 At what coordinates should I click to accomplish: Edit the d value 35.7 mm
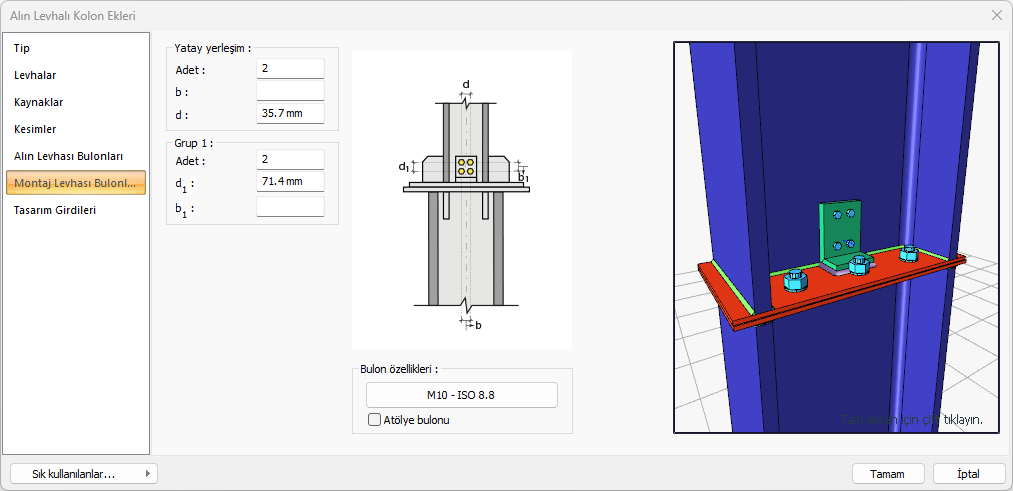point(290,113)
